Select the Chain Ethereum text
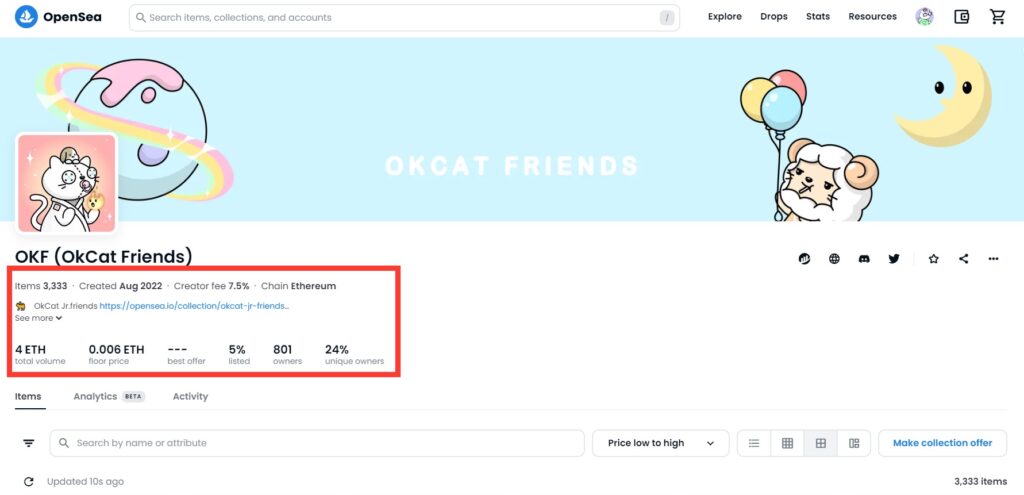1024x495 pixels. click(x=298, y=286)
